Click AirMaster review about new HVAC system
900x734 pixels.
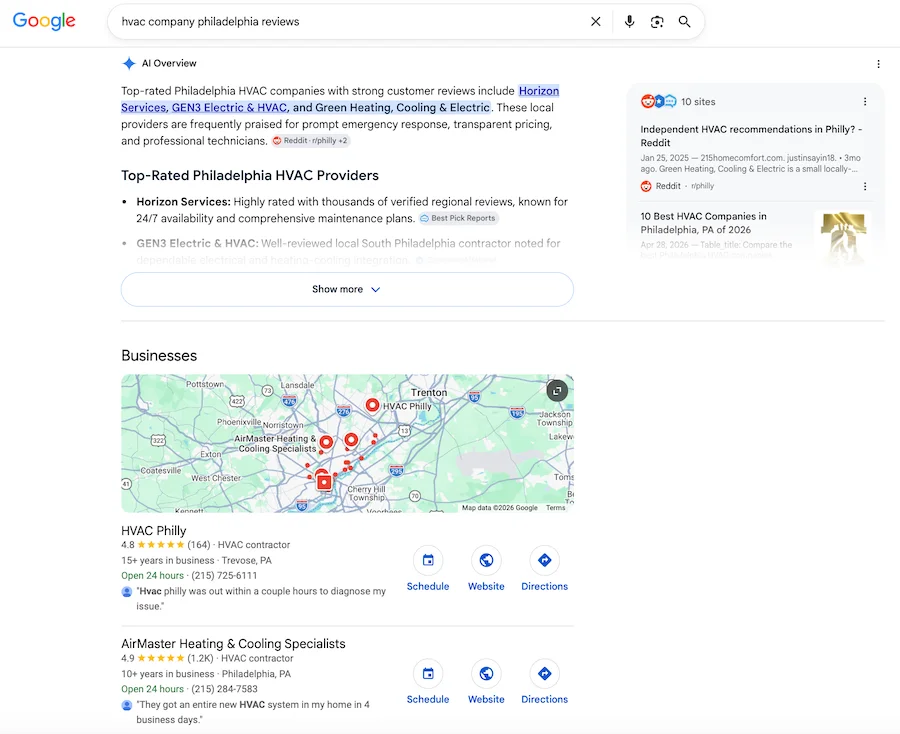tap(253, 712)
